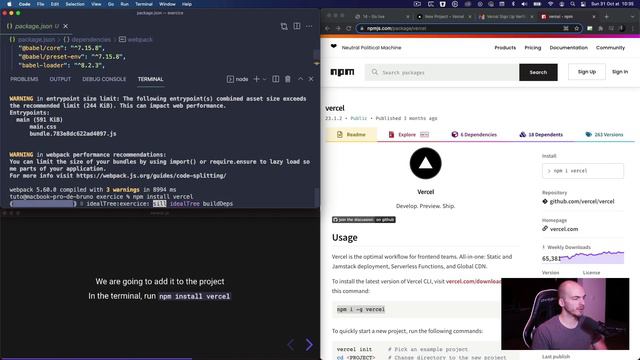The image size is (640, 360).
Task: Click the join the discussion on github badge
Action: click(364, 220)
